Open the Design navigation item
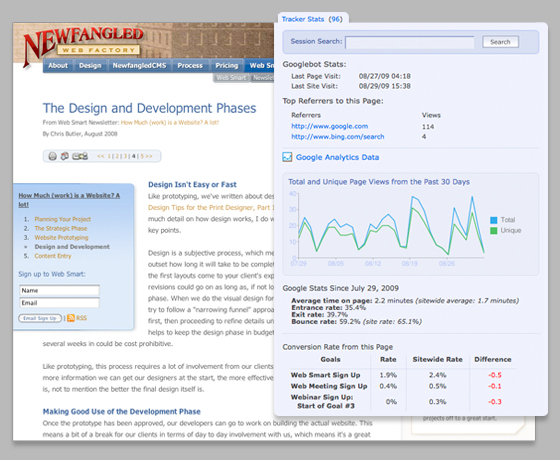Viewport: 560px width, 460px height. [90, 65]
